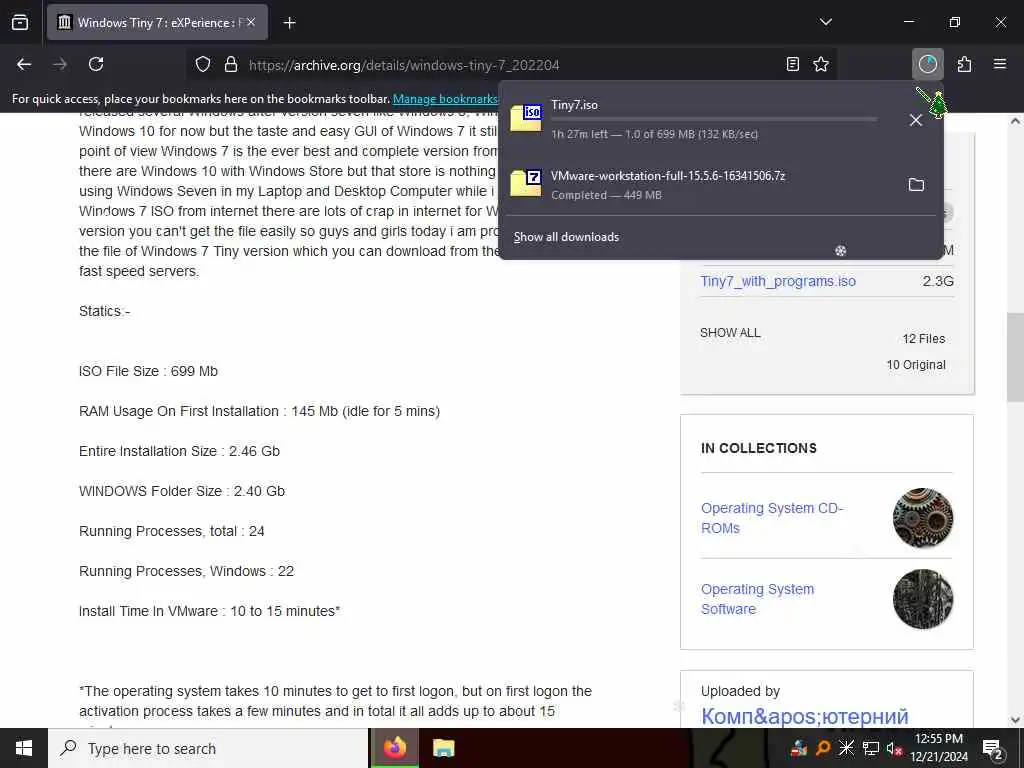The image size is (1024, 768).
Task: Click the scrollbar down arrow
Action: tap(1016, 720)
